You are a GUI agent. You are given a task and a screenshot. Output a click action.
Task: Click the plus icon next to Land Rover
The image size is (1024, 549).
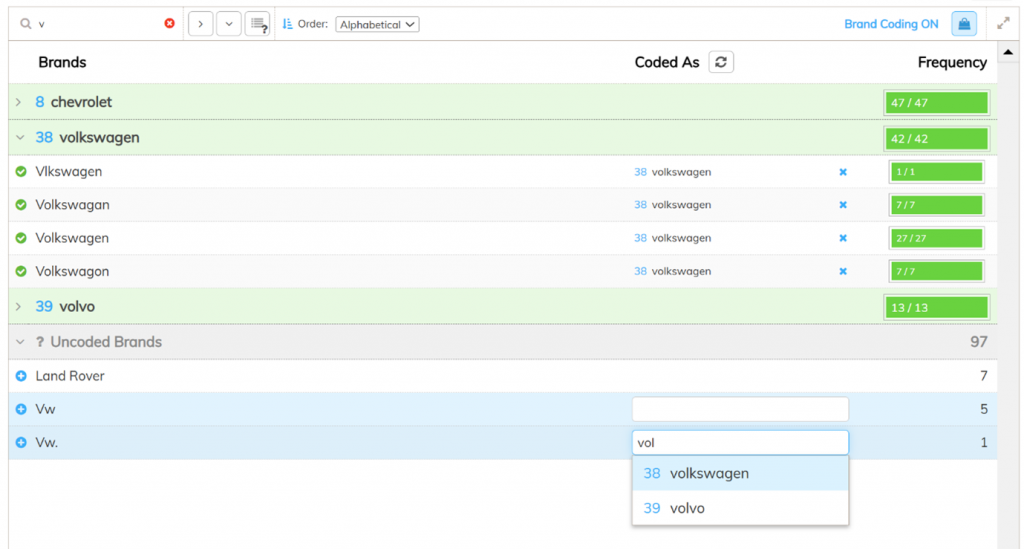pos(21,376)
